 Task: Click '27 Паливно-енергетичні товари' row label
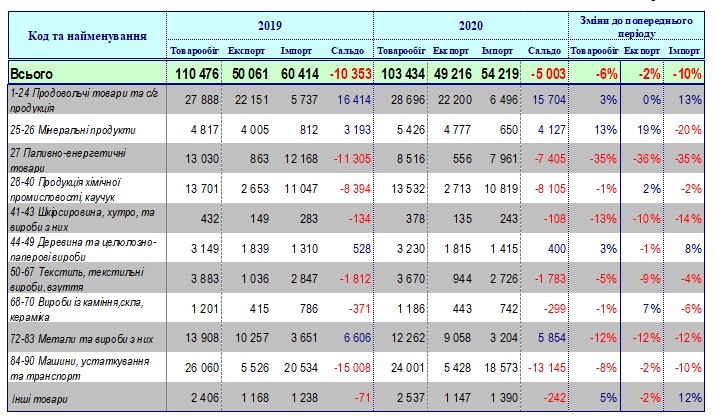[x=68, y=157]
